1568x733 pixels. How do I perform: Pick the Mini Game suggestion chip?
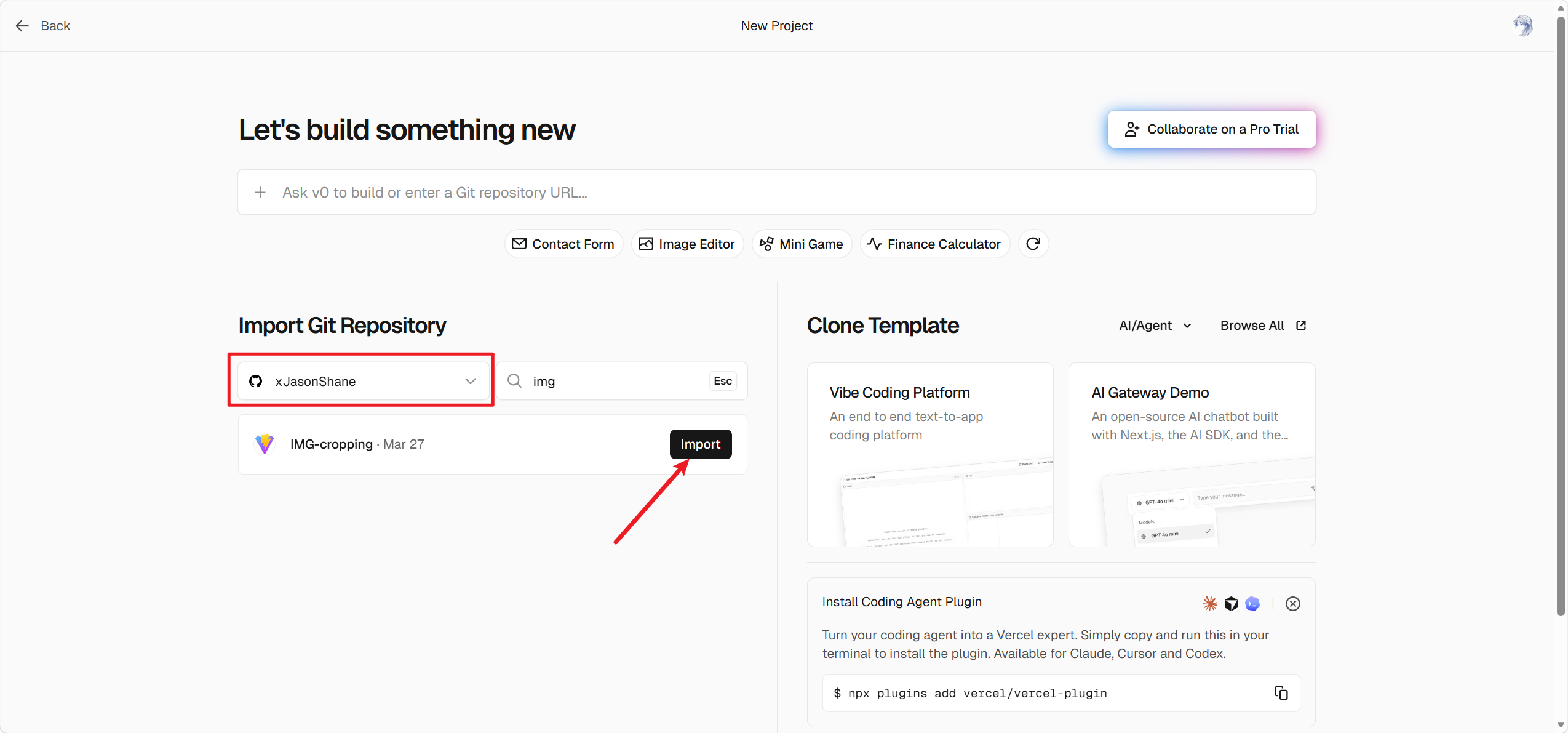(801, 244)
